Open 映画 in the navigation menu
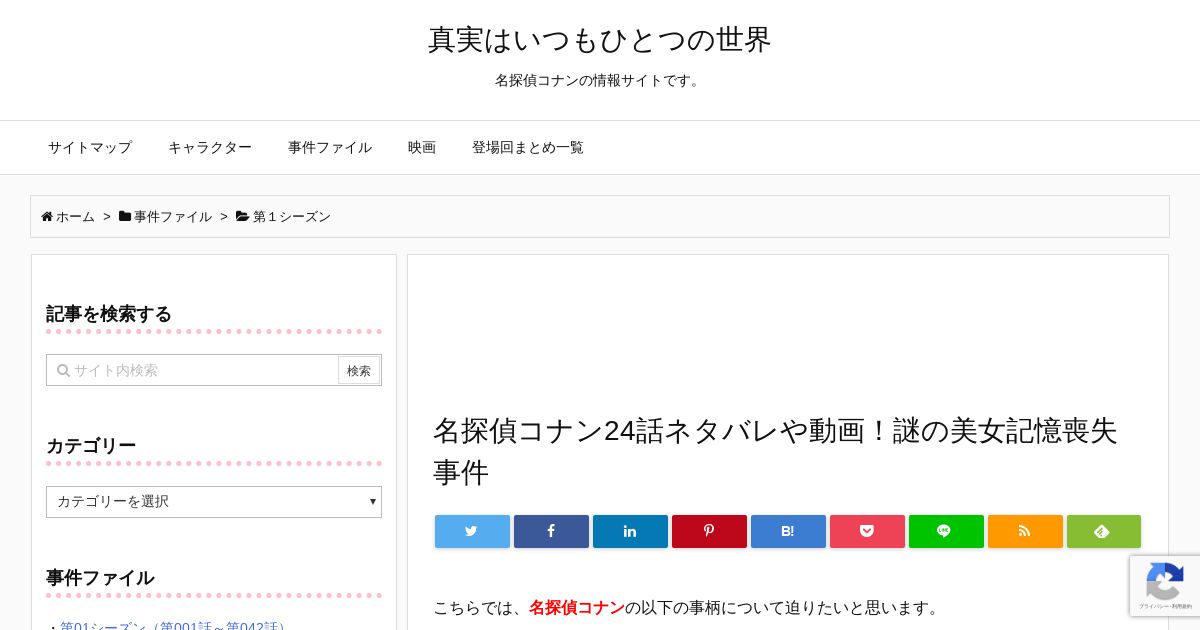This screenshot has height=630, width=1200. [422, 147]
